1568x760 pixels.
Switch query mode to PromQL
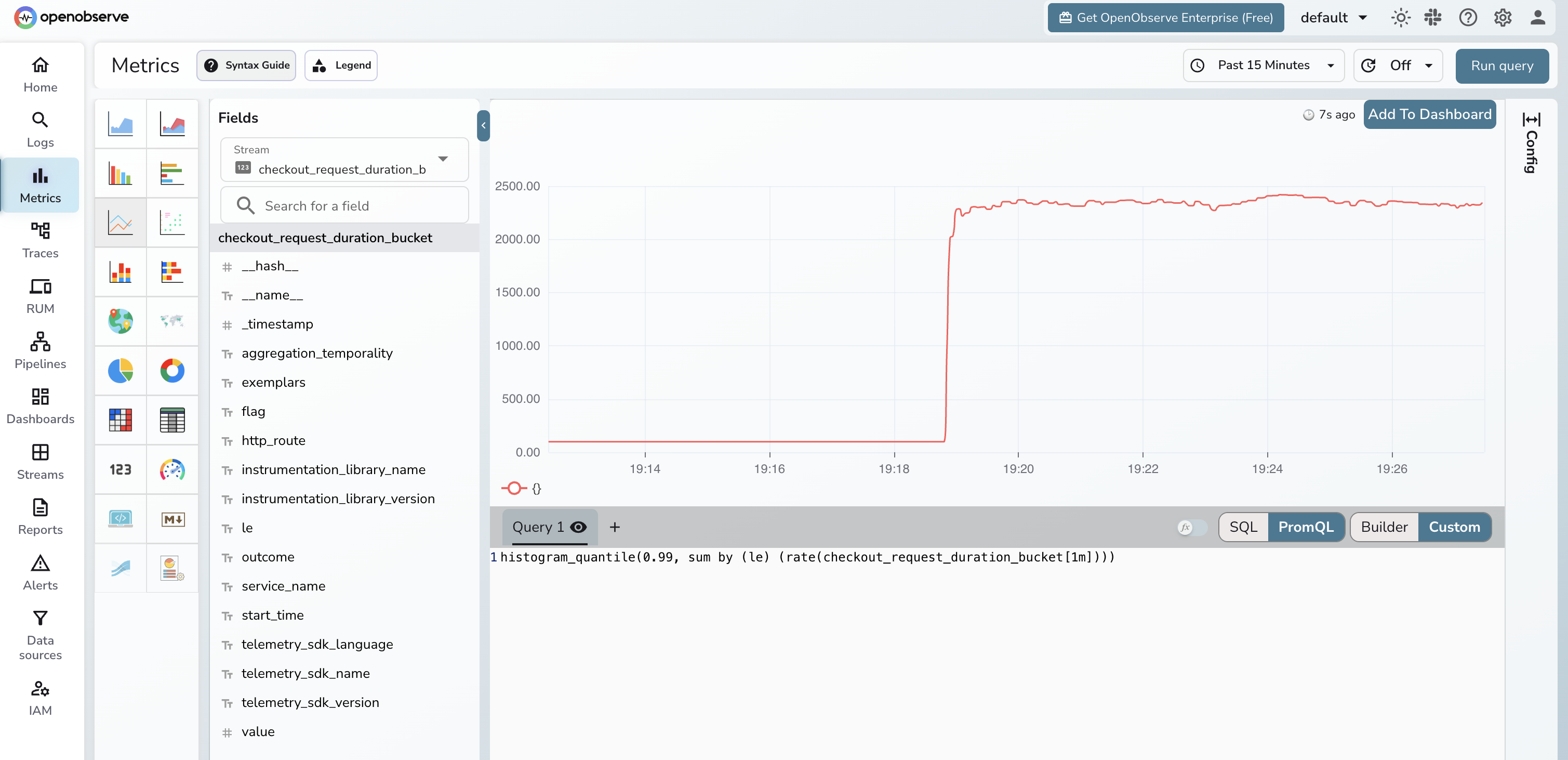pos(1306,527)
